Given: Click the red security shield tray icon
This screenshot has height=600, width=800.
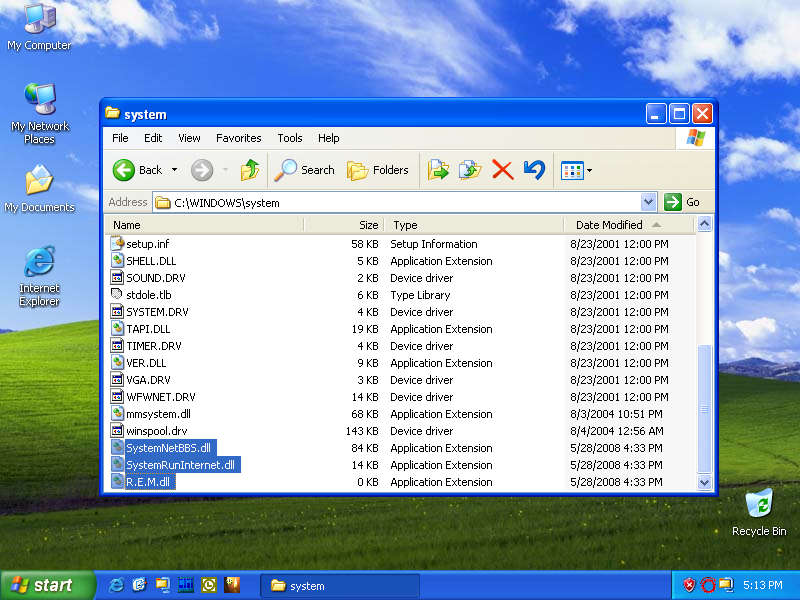Looking at the screenshot, I should click(x=689, y=585).
